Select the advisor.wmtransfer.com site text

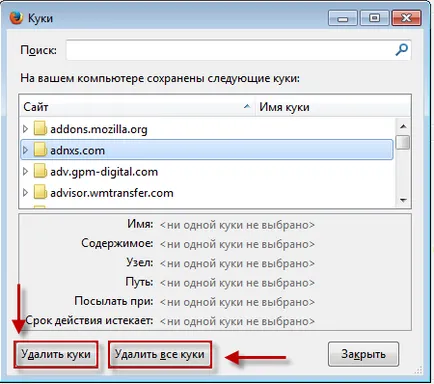112,193
